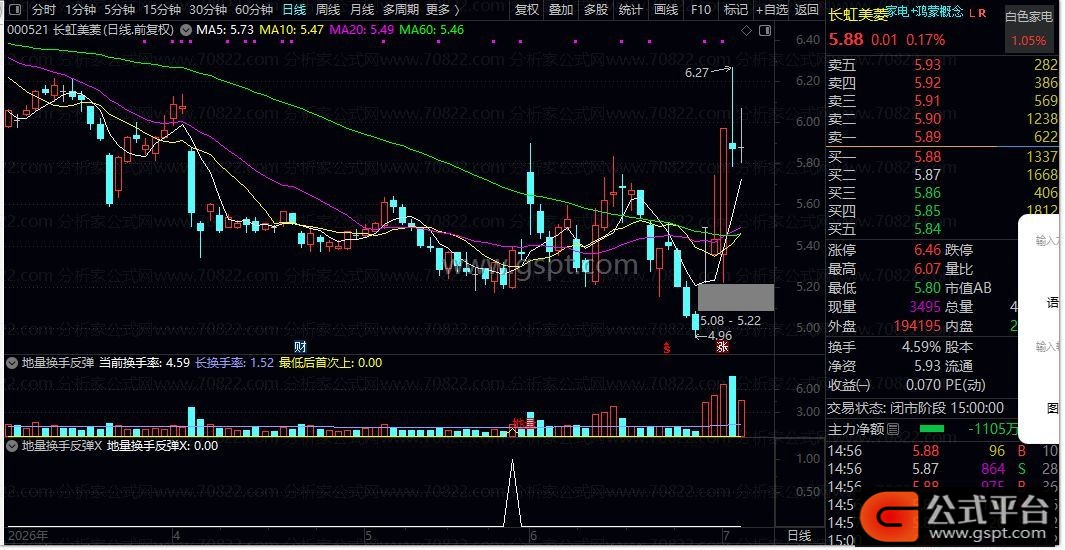
Task: Click 返回 to go back
Action: point(806,10)
